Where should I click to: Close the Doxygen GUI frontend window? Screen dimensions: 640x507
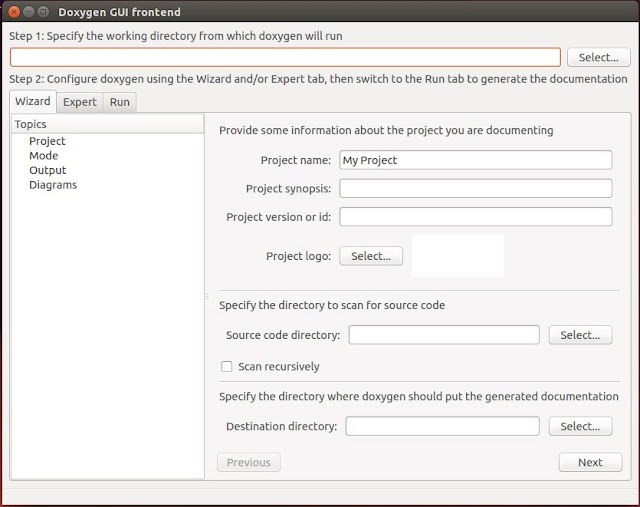click(x=14, y=12)
